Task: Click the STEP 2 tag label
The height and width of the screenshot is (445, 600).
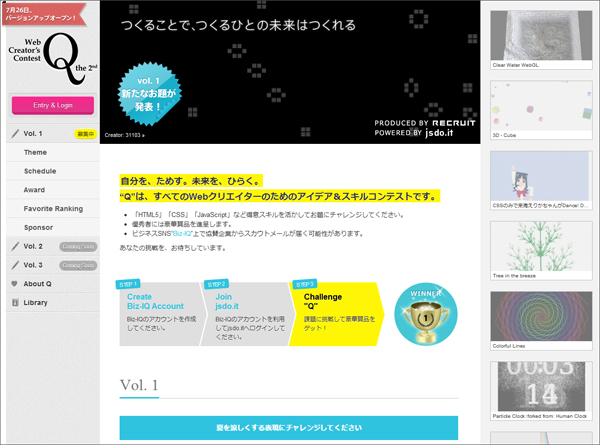Action: (x=216, y=284)
